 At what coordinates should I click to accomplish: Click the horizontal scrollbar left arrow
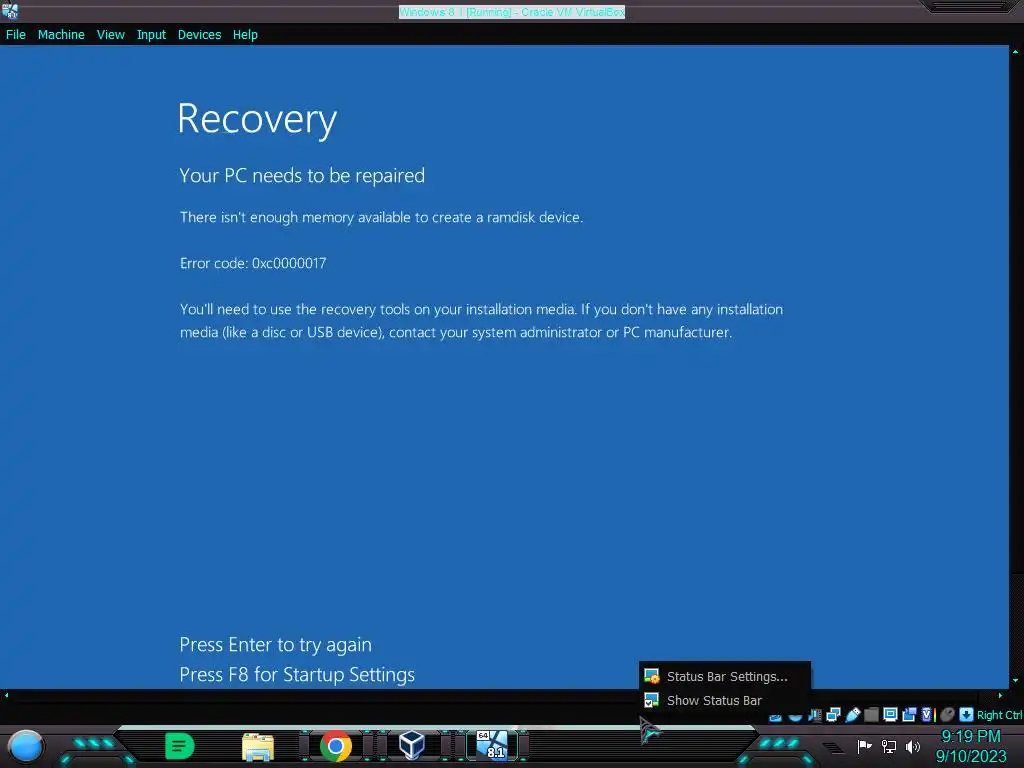coord(7,696)
